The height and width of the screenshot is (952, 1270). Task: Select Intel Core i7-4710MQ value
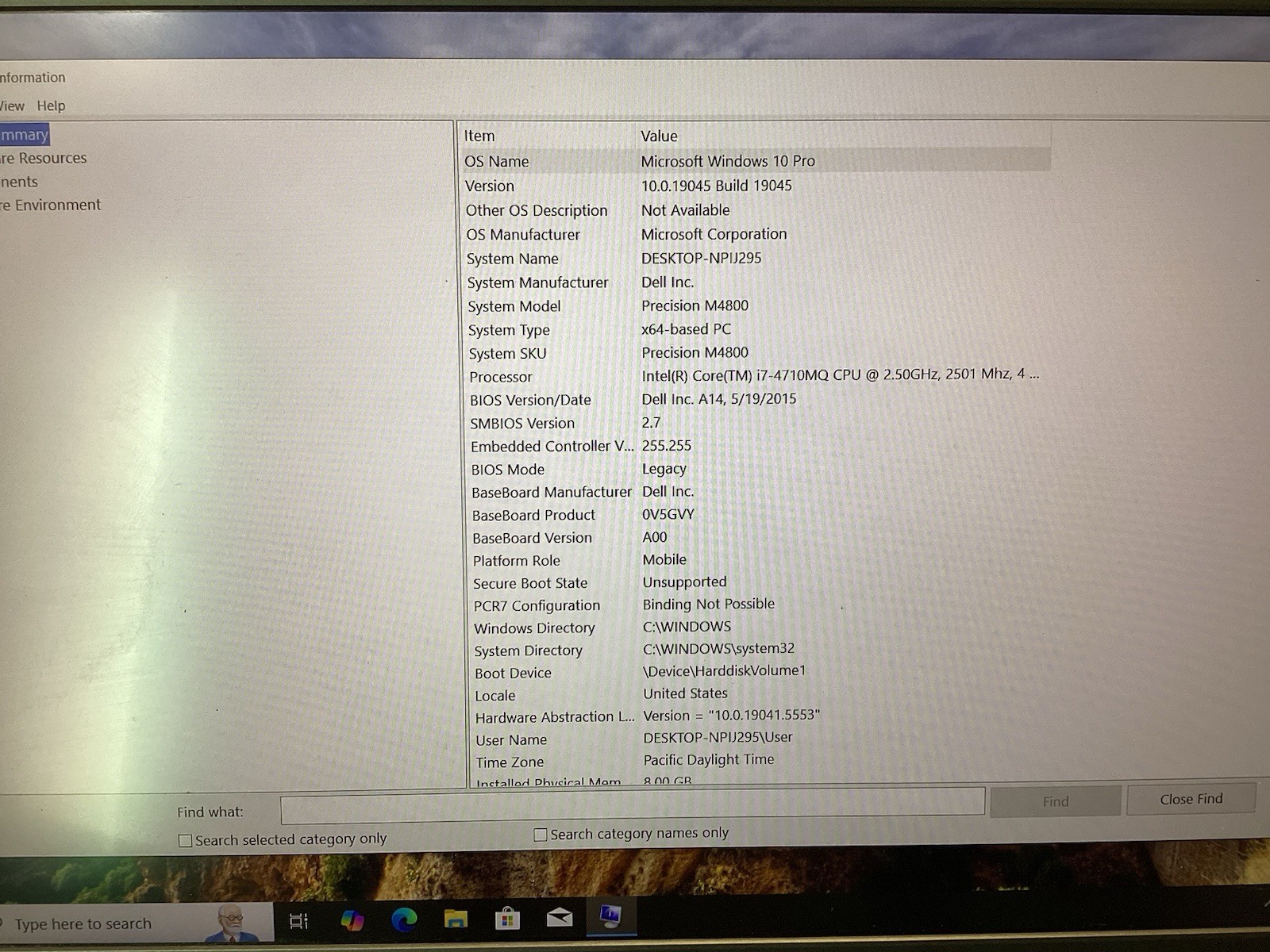pos(841,374)
